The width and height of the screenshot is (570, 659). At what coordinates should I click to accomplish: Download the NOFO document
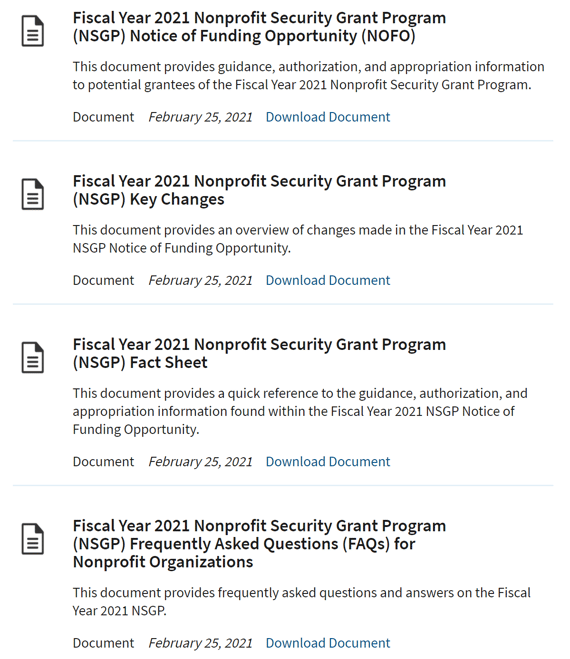pyautogui.click(x=328, y=117)
